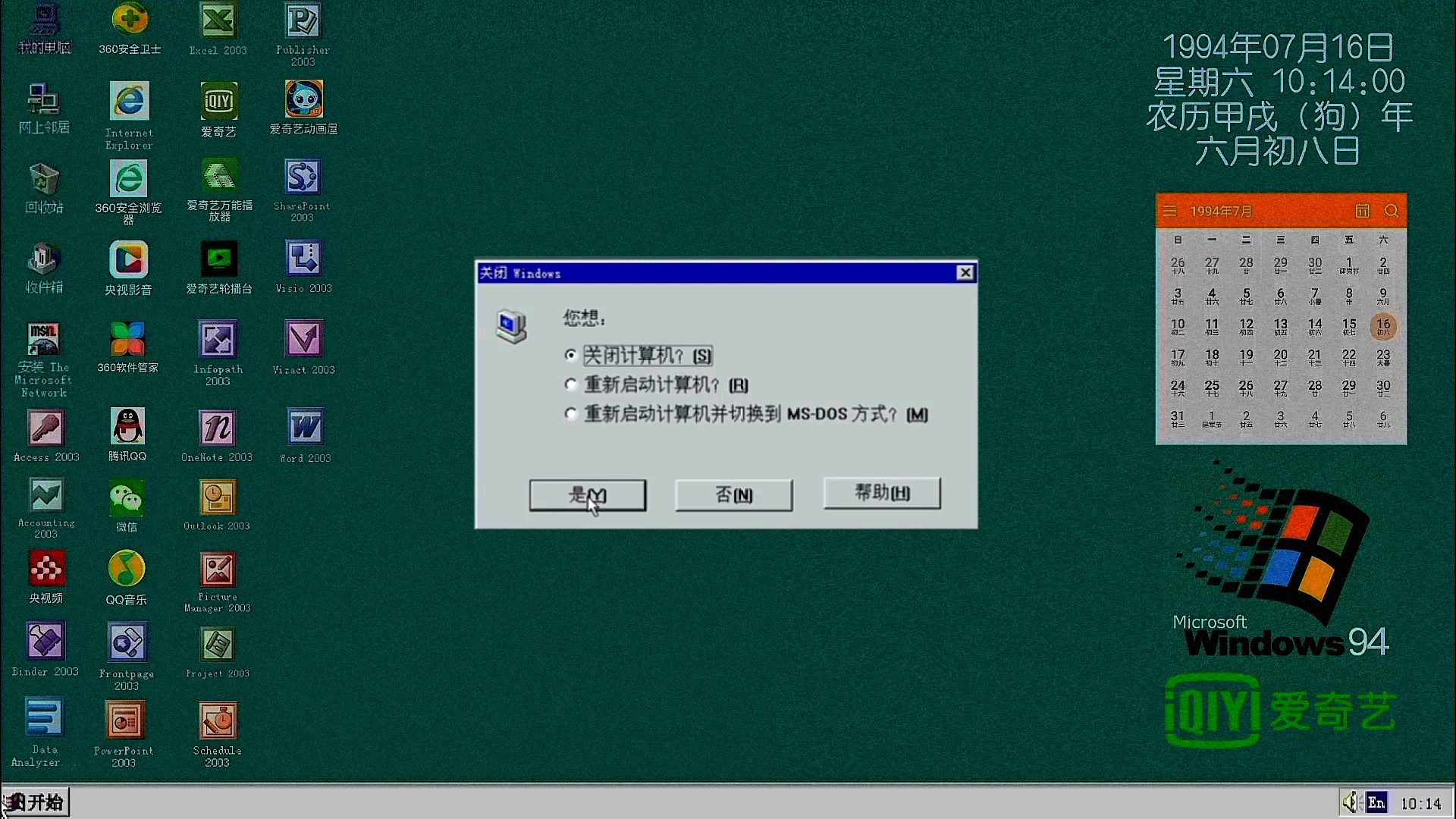Select 重新启动计算机 radio option
The image size is (1456, 819).
coord(657,384)
